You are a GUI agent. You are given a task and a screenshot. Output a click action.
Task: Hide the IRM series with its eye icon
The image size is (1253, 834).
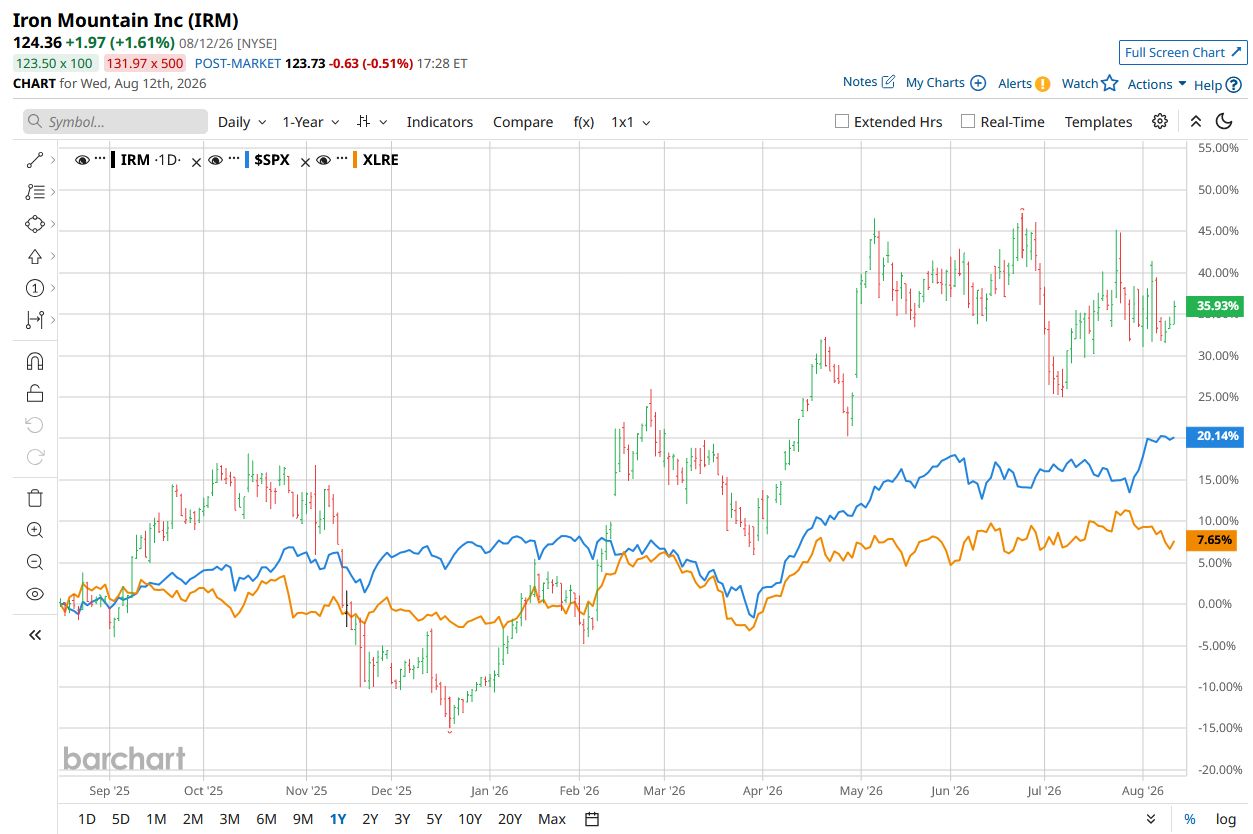pyautogui.click(x=82, y=159)
